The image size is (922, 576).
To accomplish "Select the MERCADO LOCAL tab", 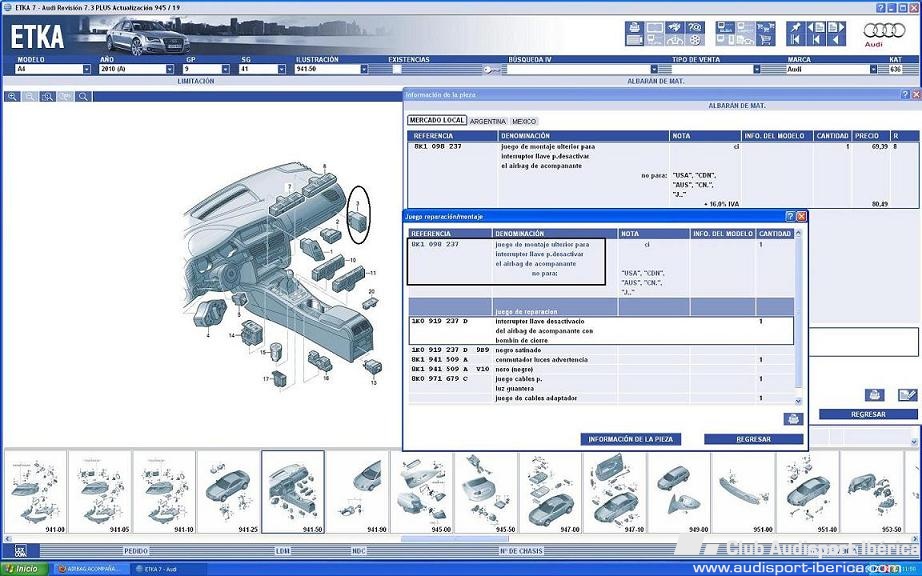I will (437, 120).
